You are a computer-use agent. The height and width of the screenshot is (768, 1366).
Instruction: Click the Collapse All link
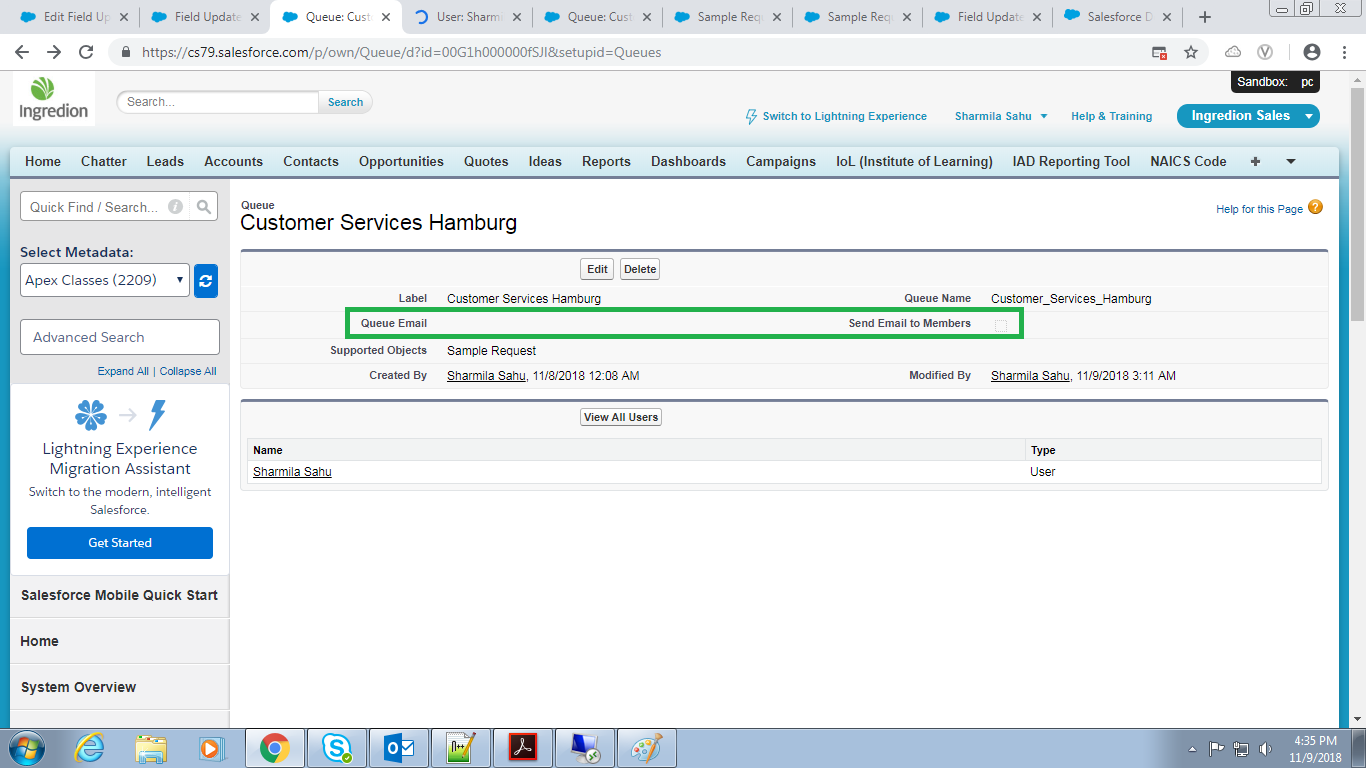(188, 371)
